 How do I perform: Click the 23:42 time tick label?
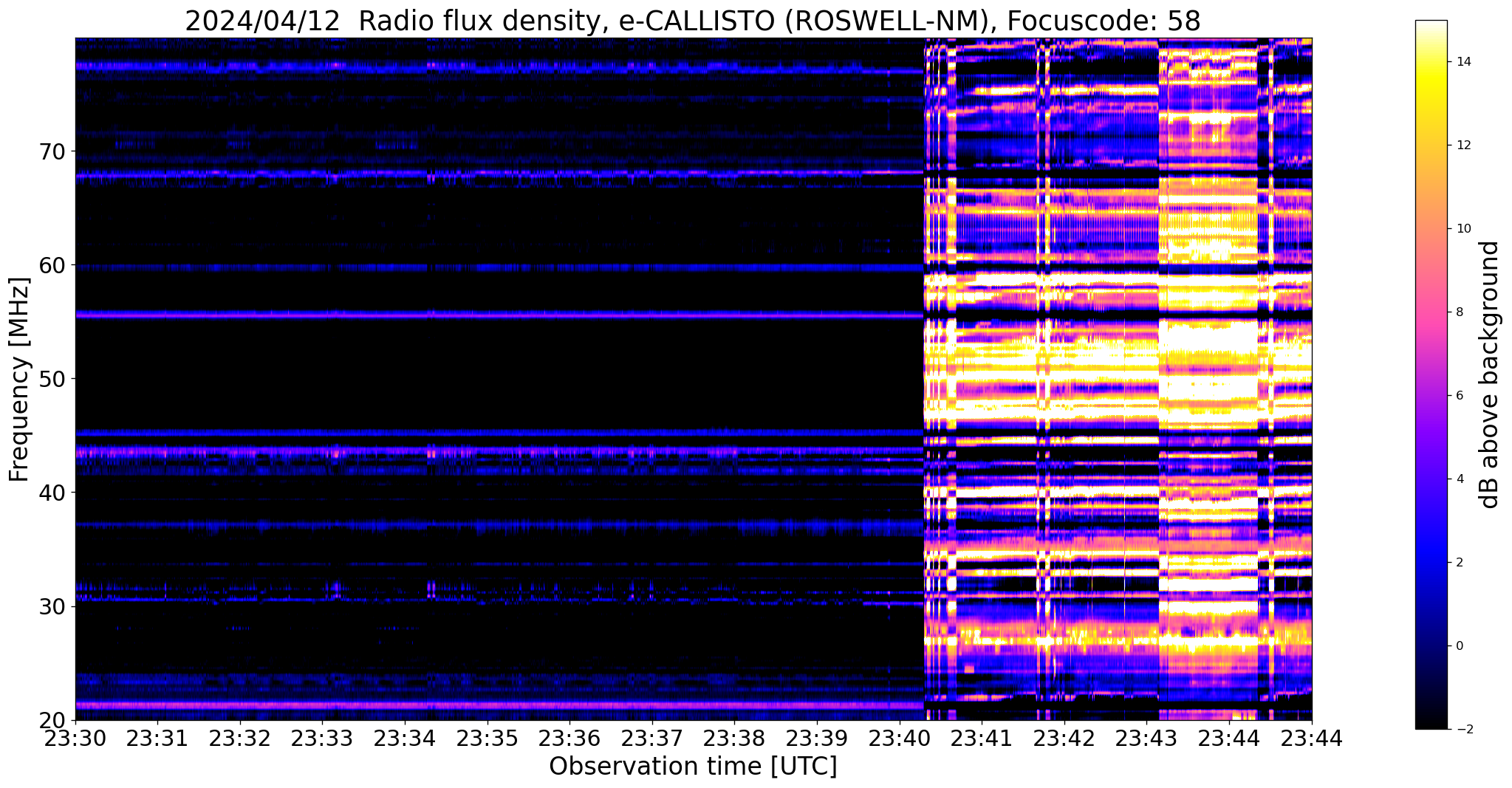(1064, 738)
